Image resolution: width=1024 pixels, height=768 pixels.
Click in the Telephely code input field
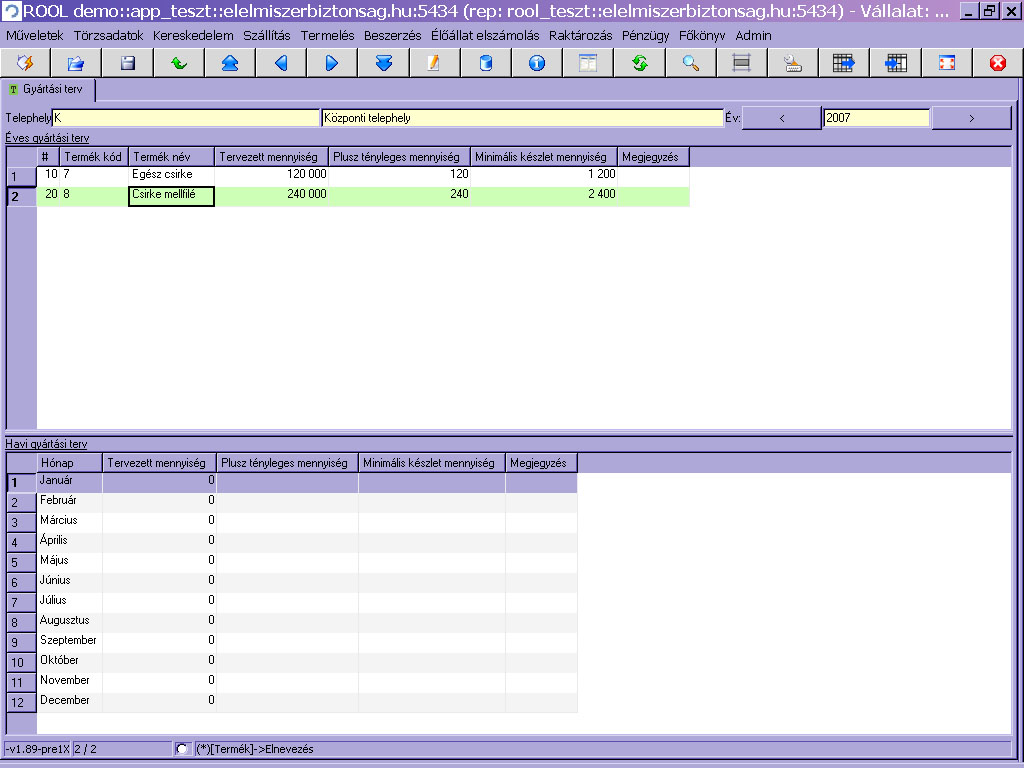185,118
